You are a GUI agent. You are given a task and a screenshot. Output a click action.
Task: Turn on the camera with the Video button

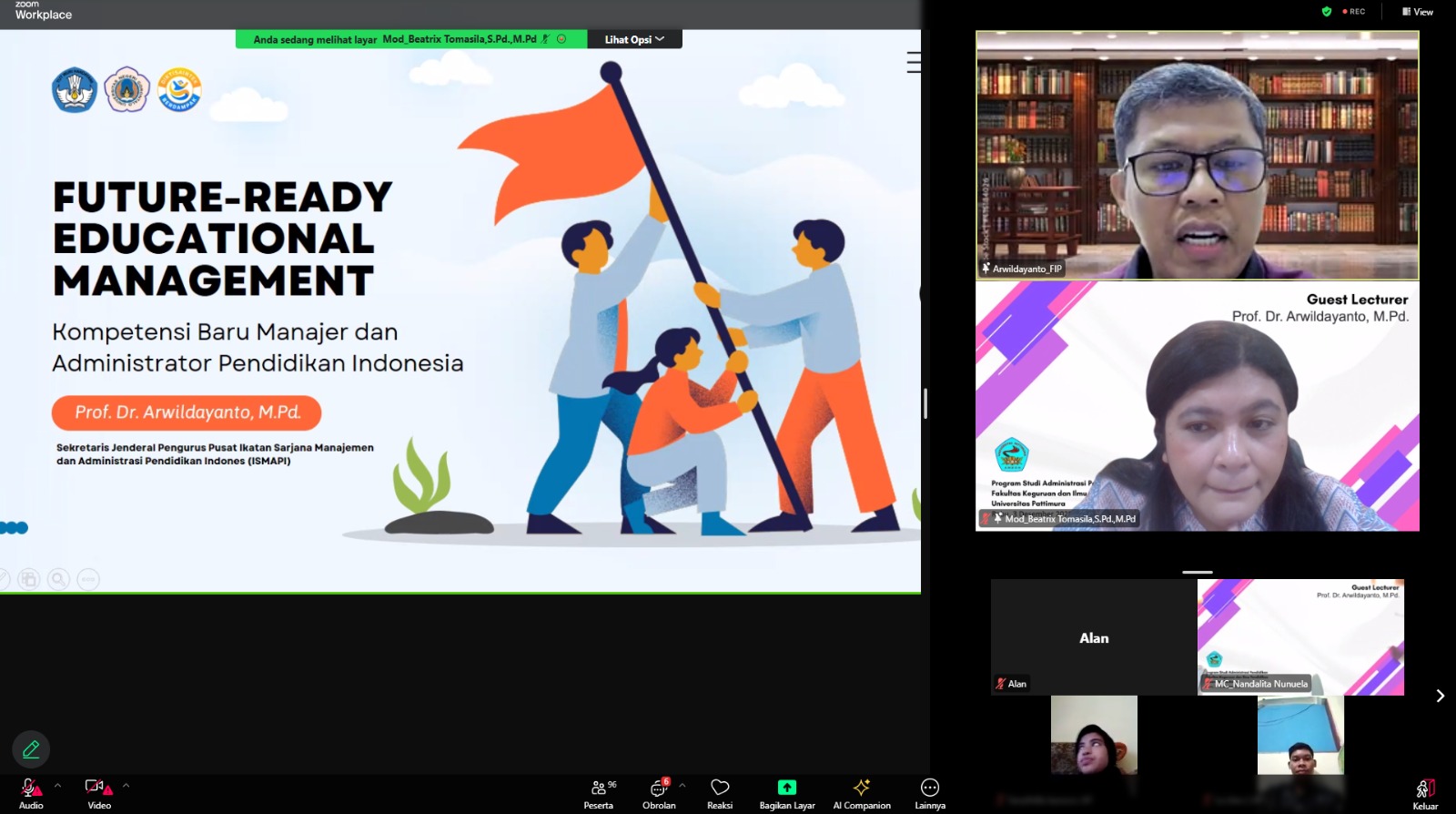coord(99,792)
